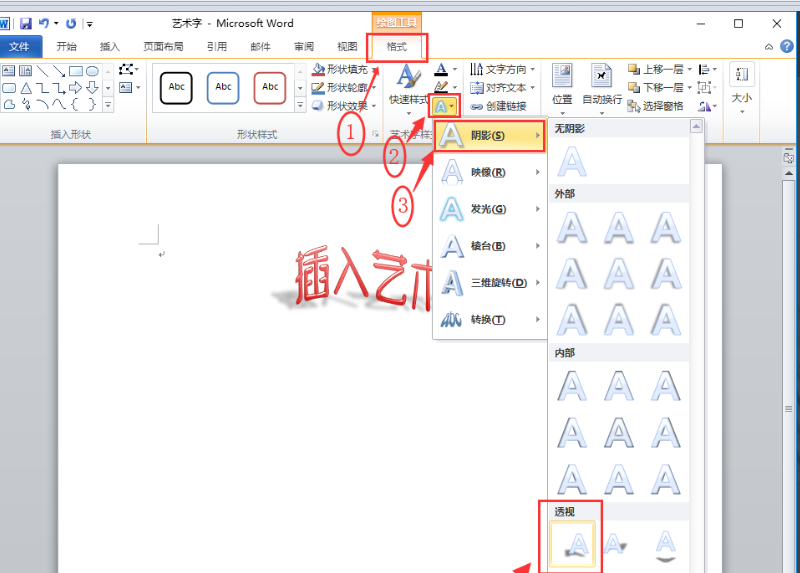This screenshot has height=573, width=800.
Task: Open the 发光(G) glow submenu
Action: click(489, 209)
